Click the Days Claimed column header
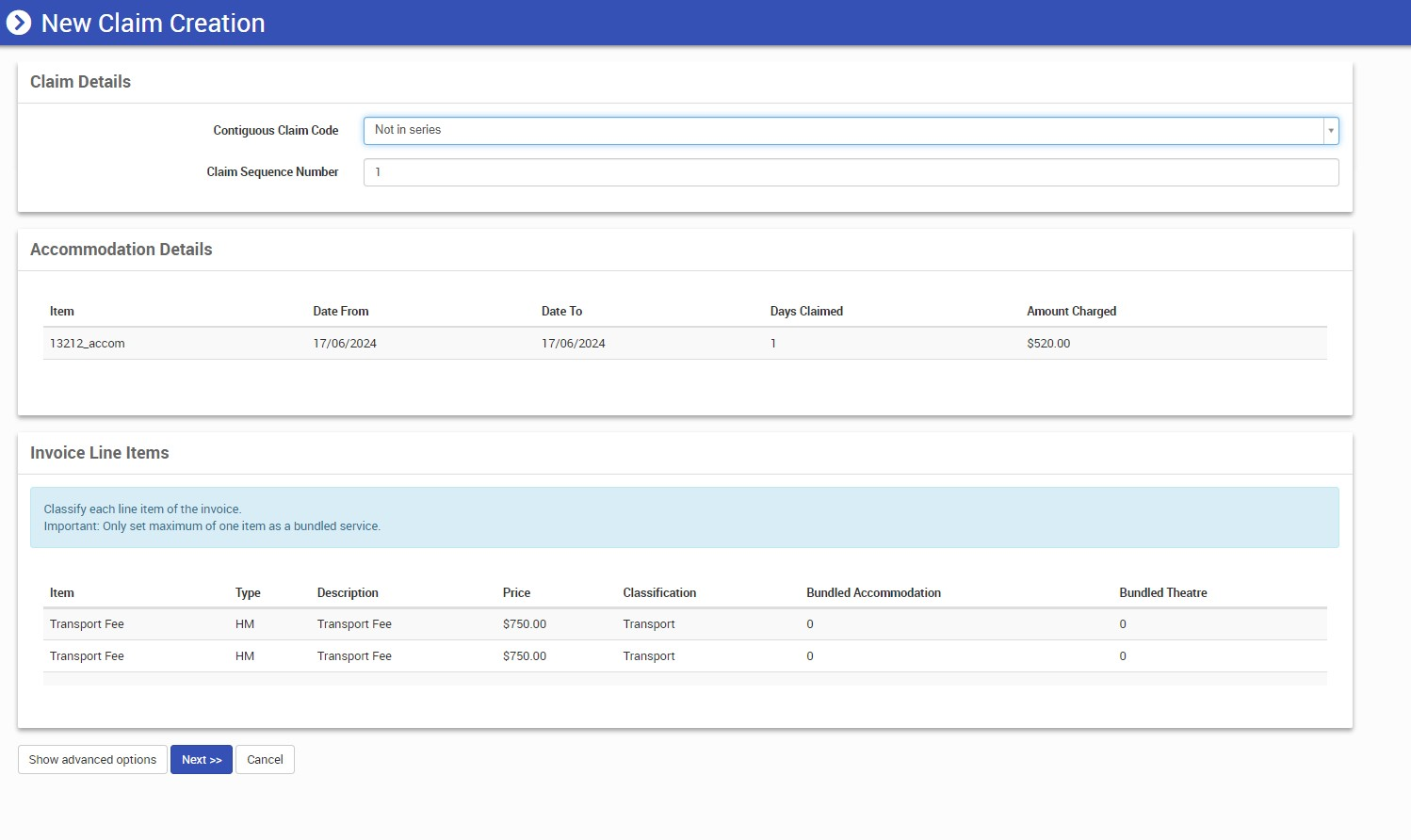Viewport: 1411px width, 840px height. tap(806, 312)
